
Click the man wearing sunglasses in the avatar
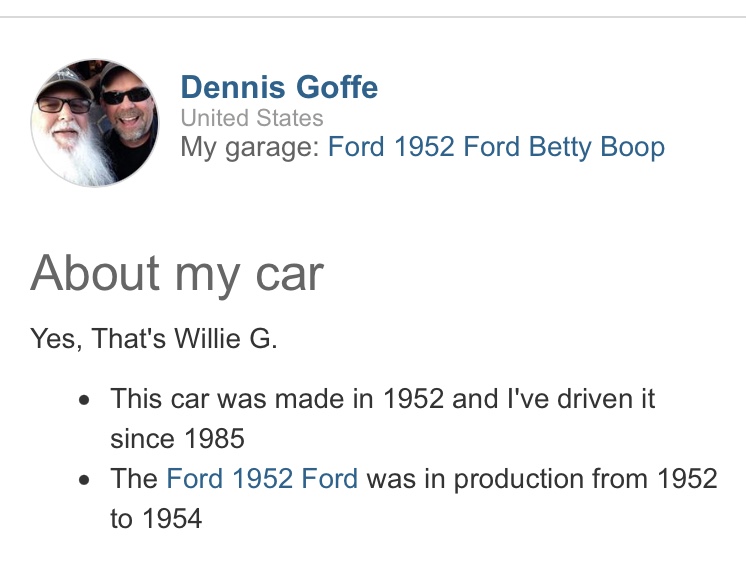tap(126, 112)
